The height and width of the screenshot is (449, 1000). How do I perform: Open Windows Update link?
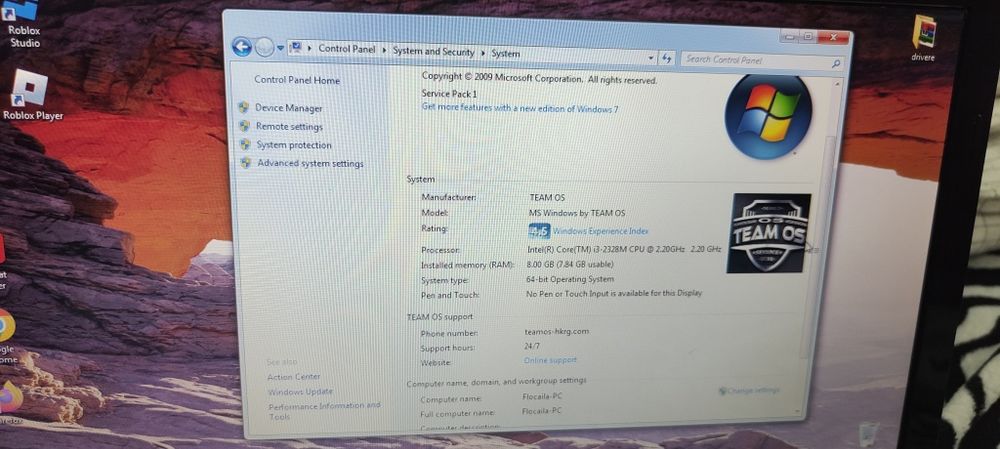300,392
